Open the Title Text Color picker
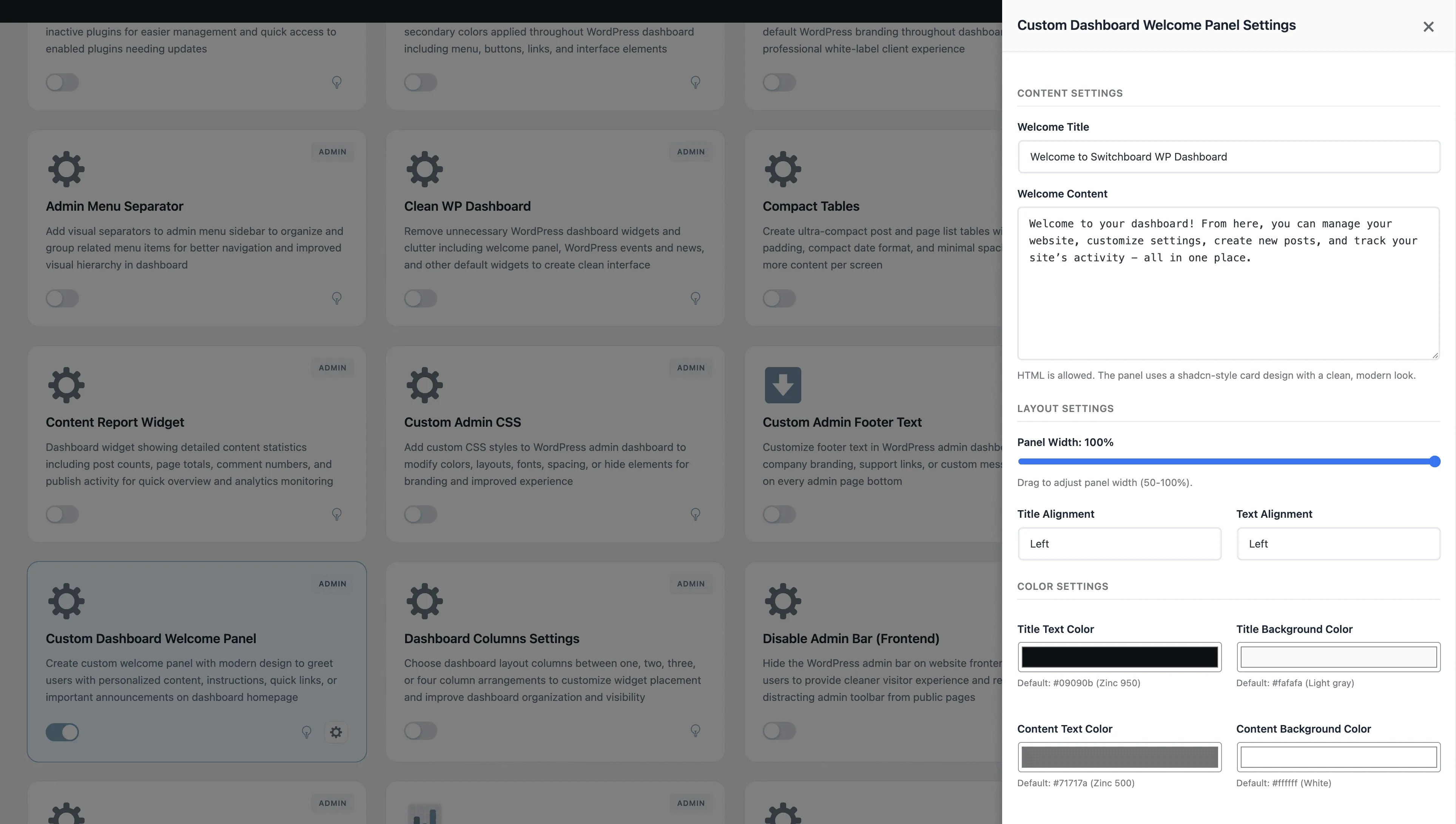Image resolution: width=1456 pixels, height=824 pixels. click(1119, 657)
